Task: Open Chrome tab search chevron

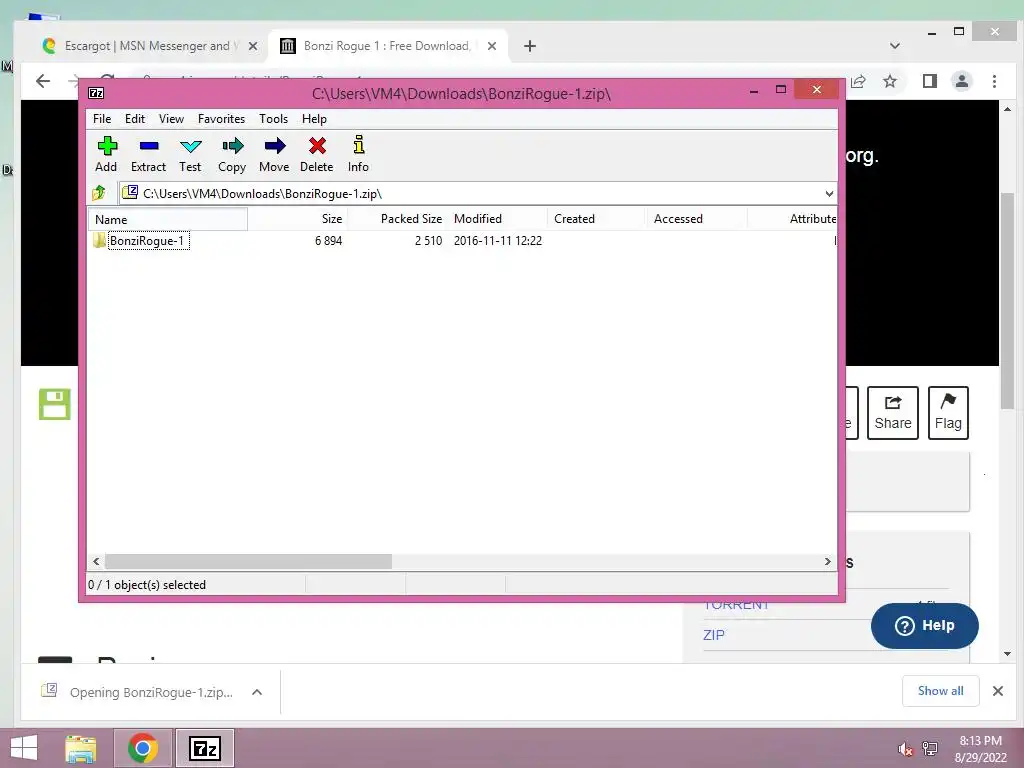Action: pyautogui.click(x=895, y=46)
